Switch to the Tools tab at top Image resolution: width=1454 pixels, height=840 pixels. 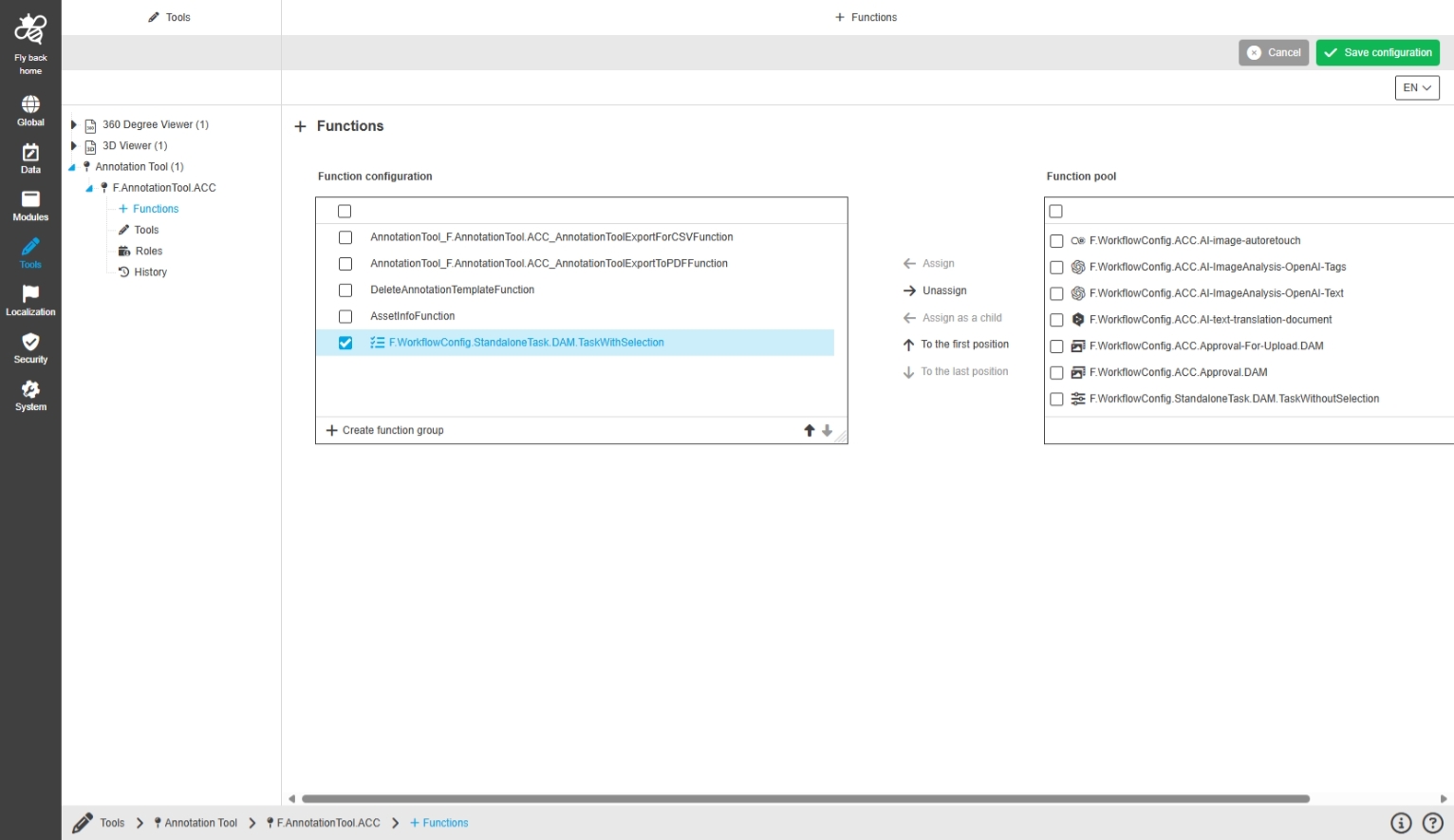pyautogui.click(x=170, y=17)
